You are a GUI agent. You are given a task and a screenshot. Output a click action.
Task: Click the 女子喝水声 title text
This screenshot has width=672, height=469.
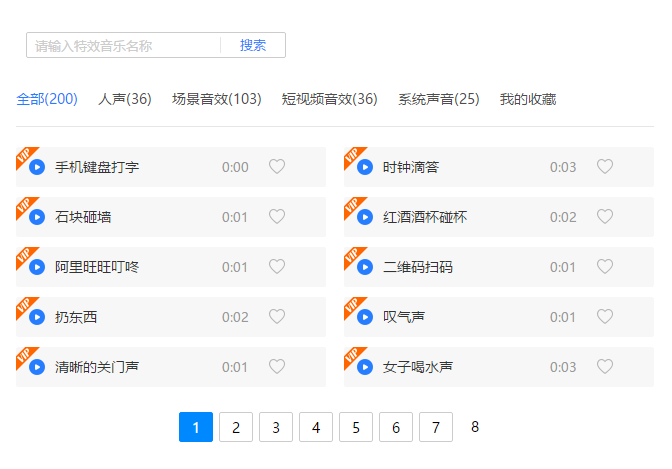pyautogui.click(x=418, y=367)
